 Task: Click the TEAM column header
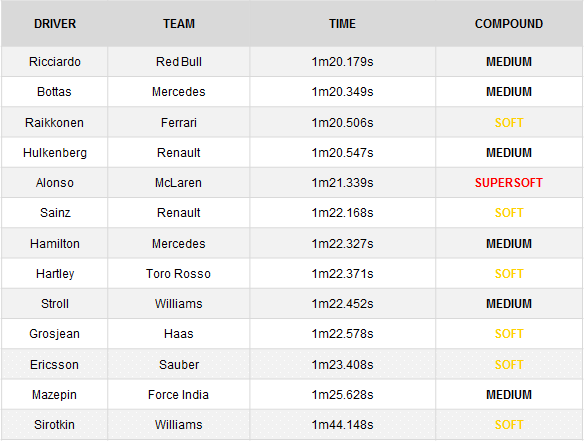(179, 24)
